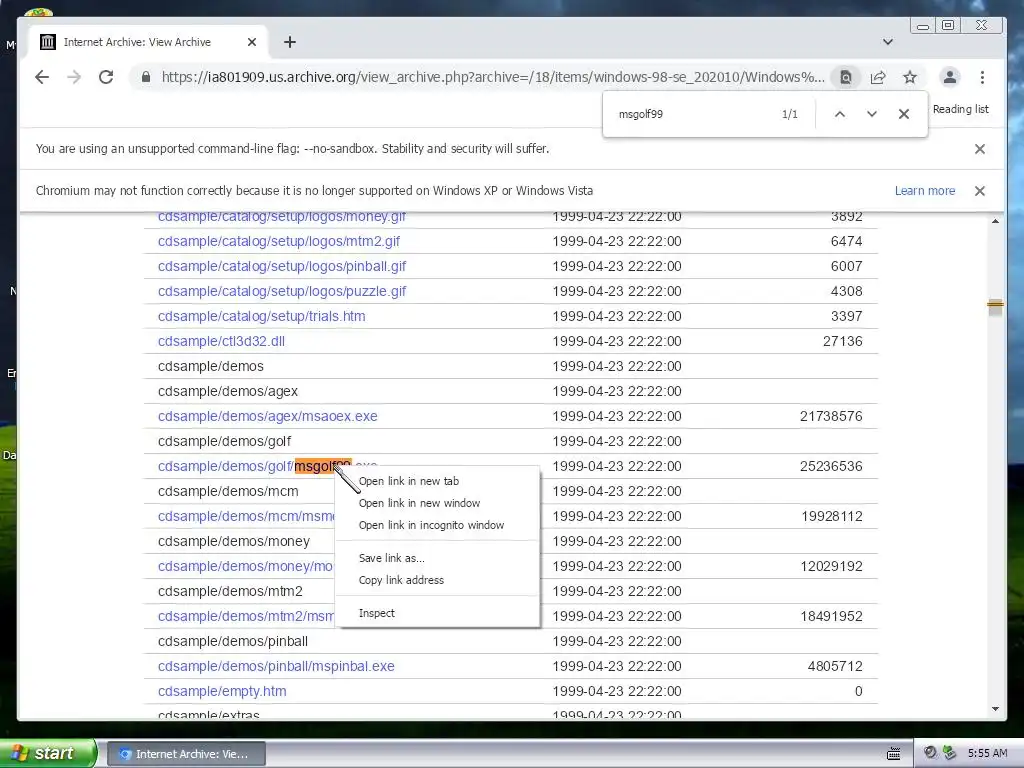Open cdsample/demos/pinball/mspinbal.exe link
The image size is (1024, 768).
click(x=276, y=667)
